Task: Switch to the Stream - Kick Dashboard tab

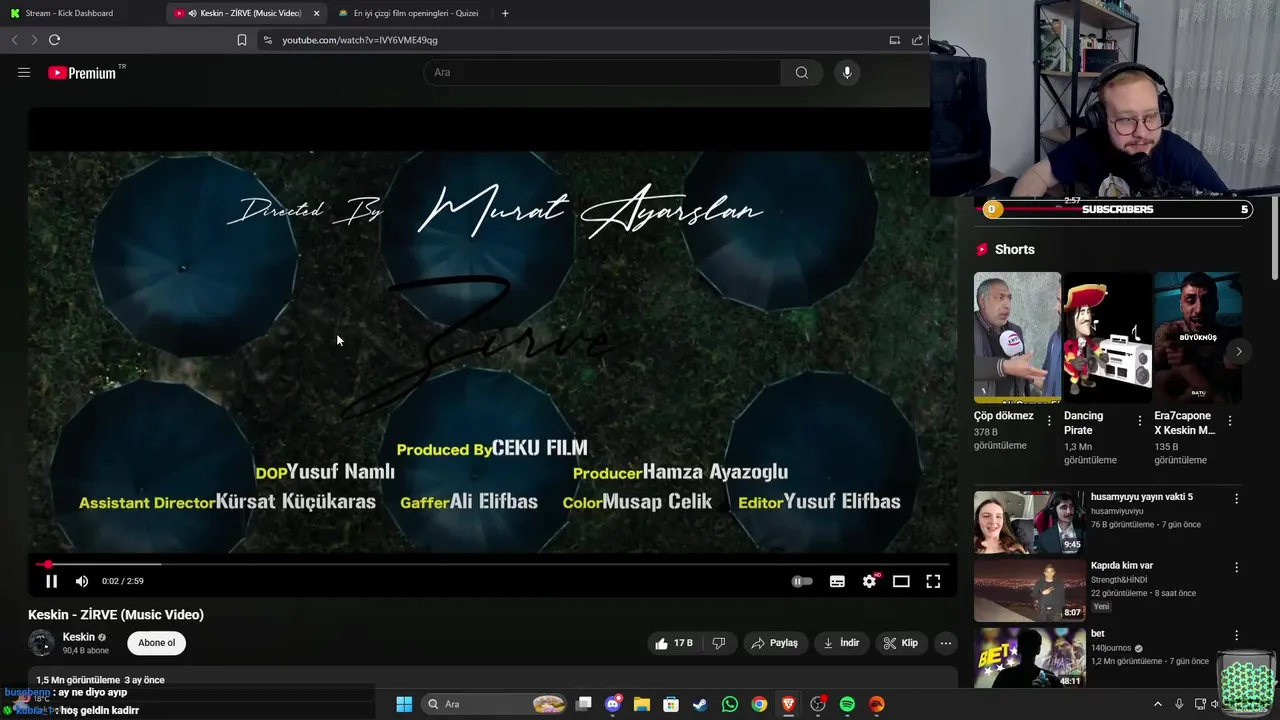Action: click(82, 13)
